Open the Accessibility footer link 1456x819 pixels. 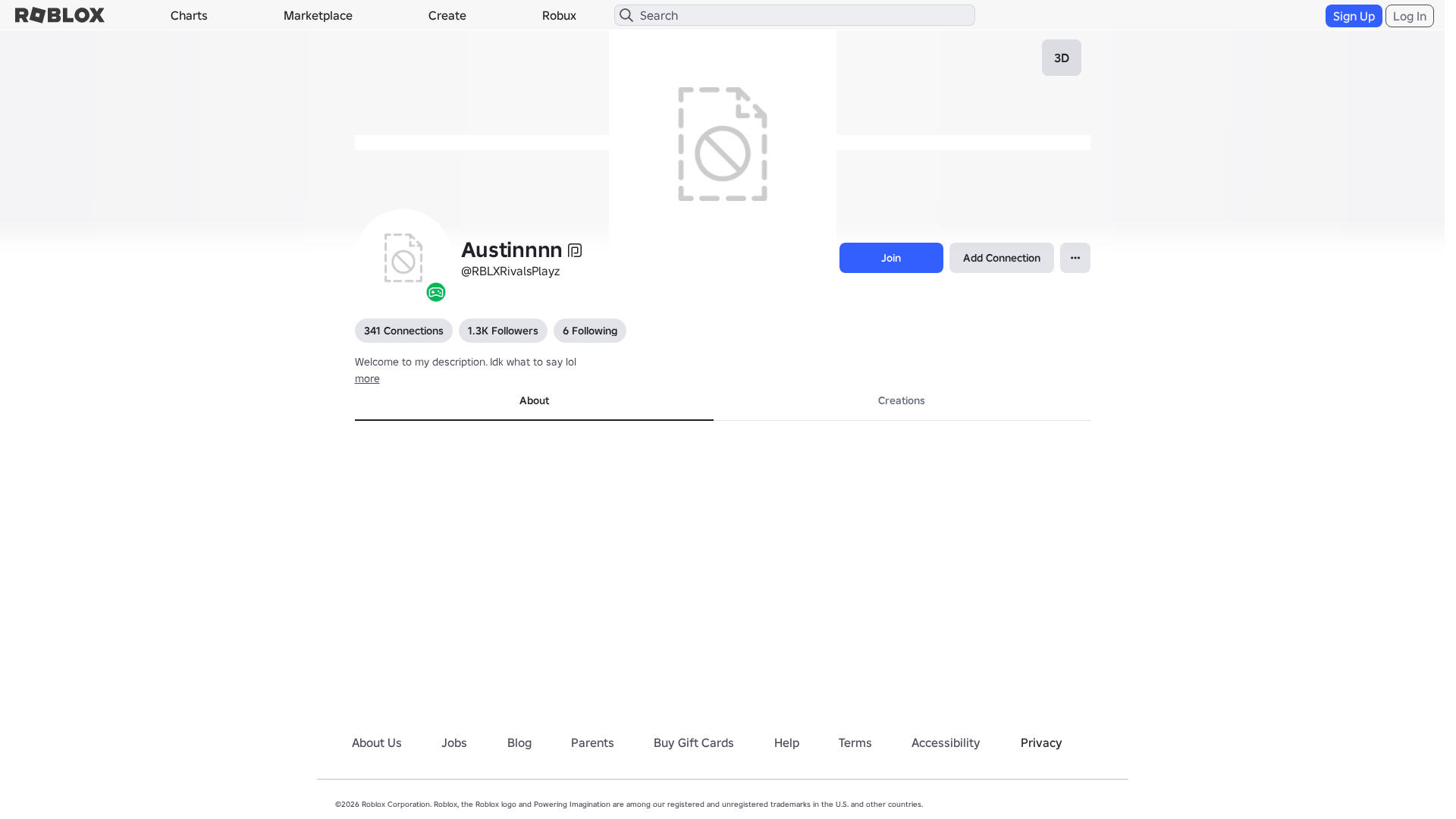946,743
